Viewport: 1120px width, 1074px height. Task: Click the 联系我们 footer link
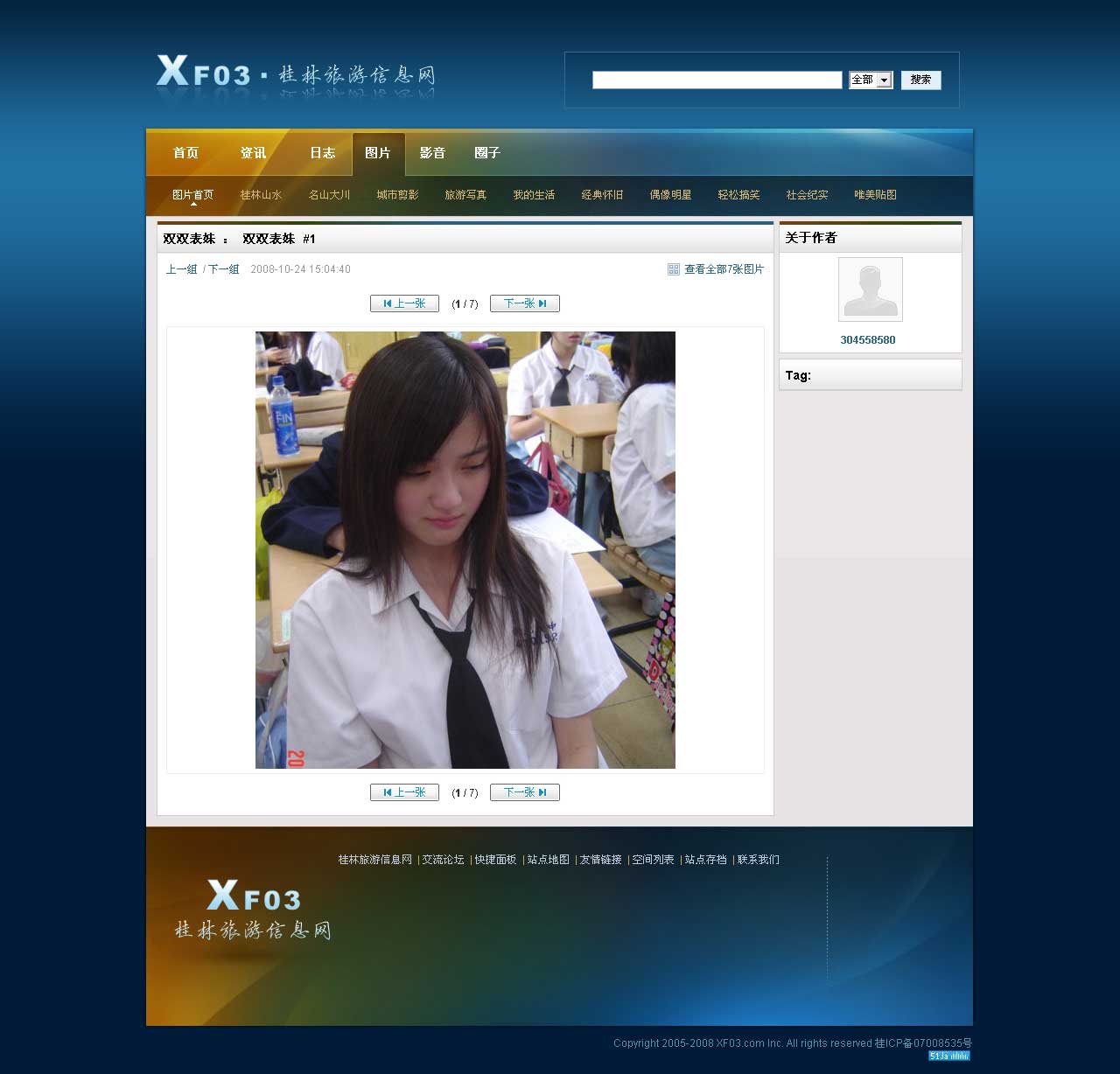coord(758,860)
